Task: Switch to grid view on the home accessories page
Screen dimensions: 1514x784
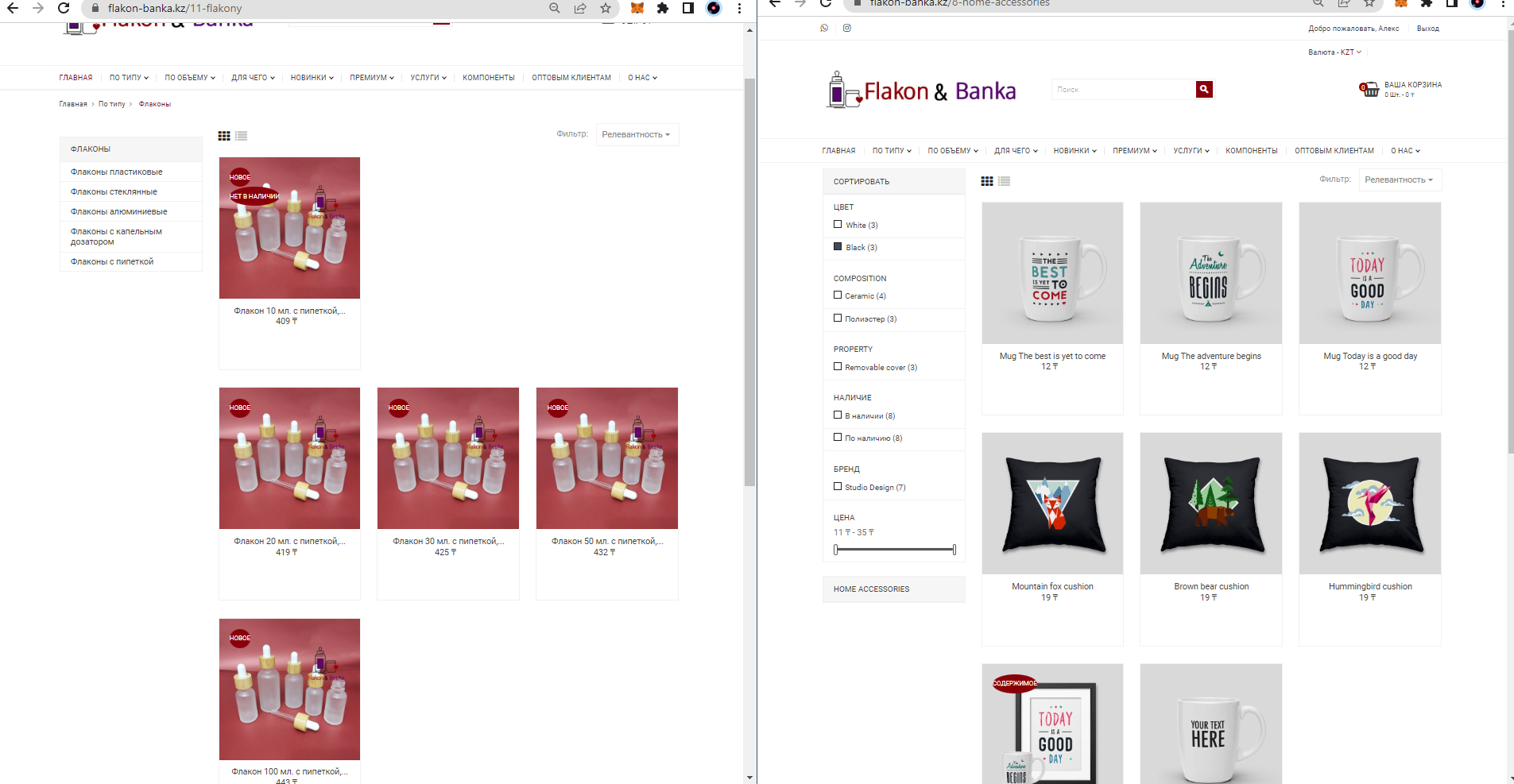Action: (x=987, y=181)
